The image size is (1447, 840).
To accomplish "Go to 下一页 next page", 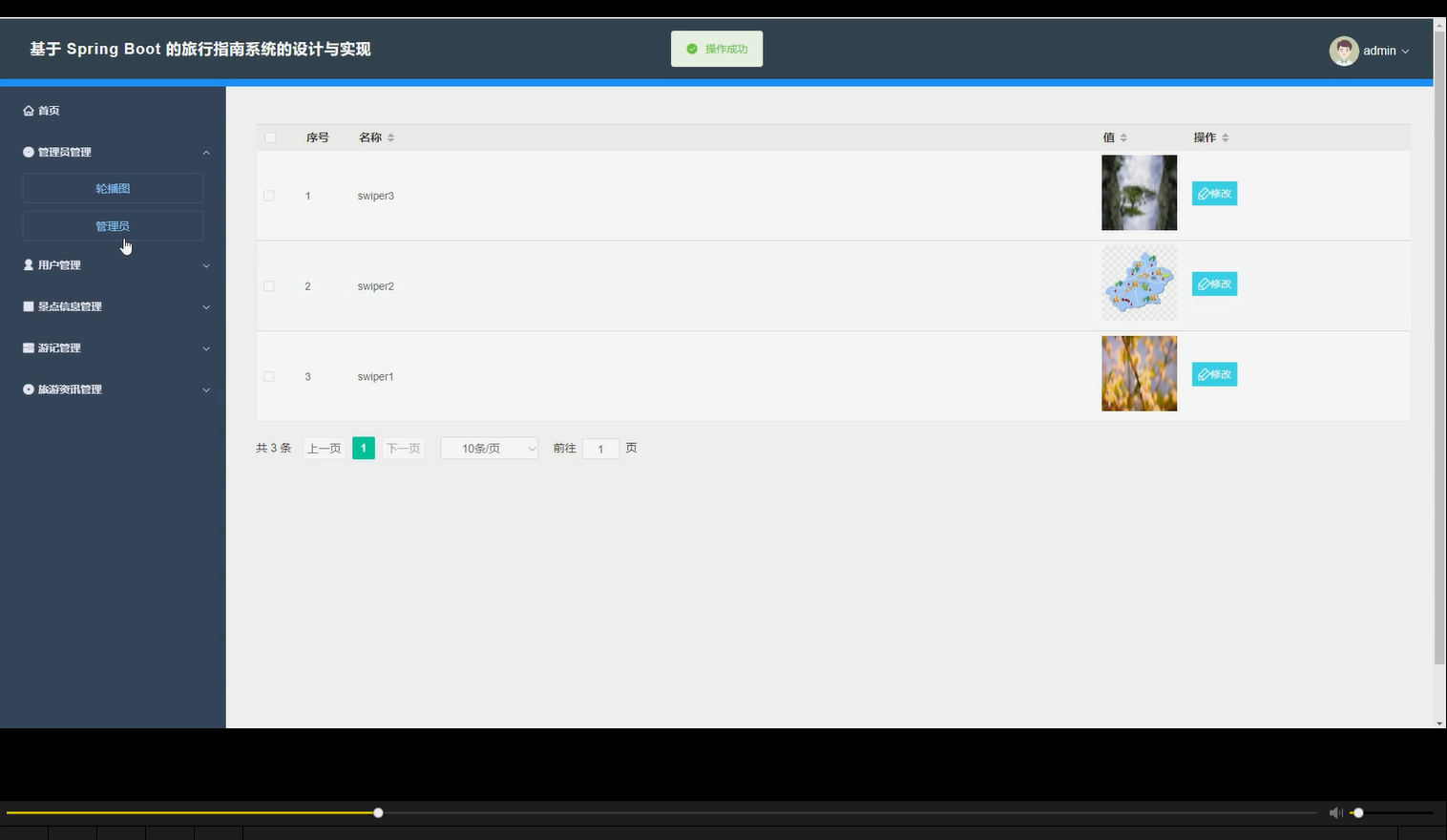I will 403,448.
